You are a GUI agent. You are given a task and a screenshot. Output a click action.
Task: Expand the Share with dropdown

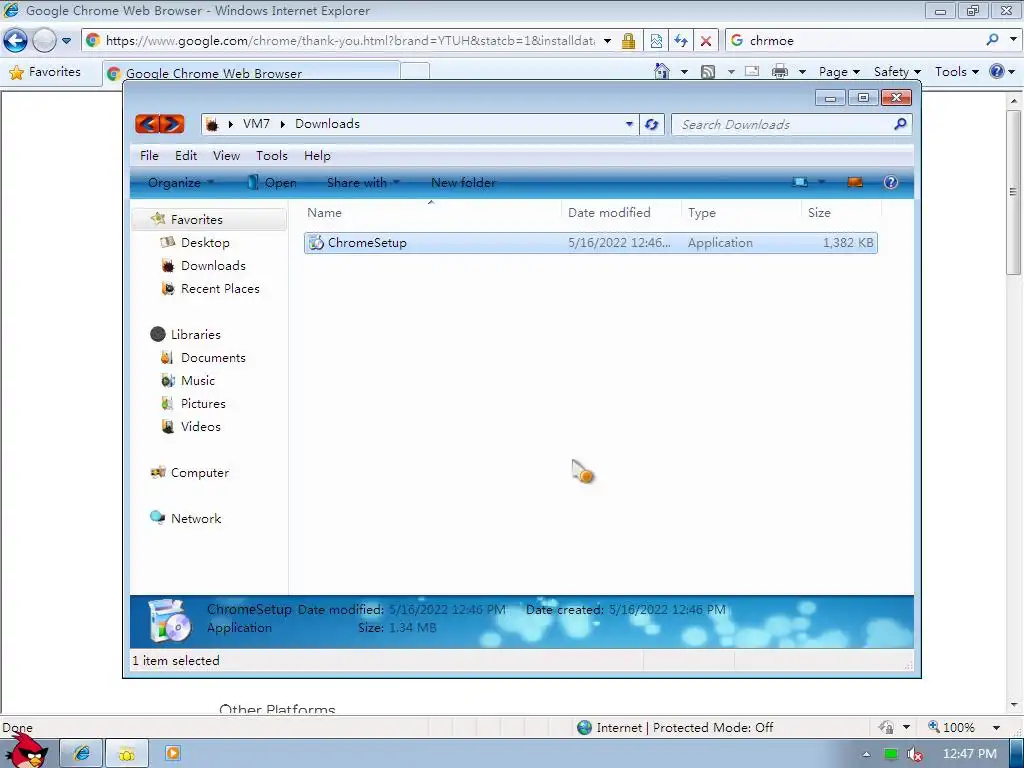pos(363,183)
